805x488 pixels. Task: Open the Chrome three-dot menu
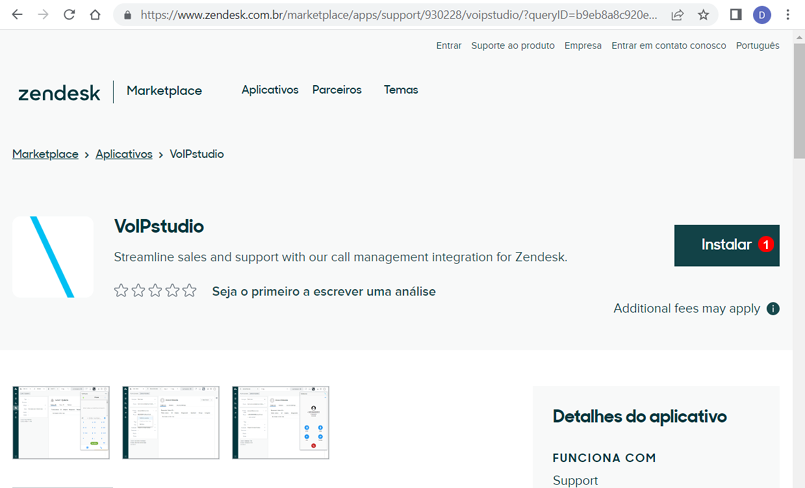point(788,15)
